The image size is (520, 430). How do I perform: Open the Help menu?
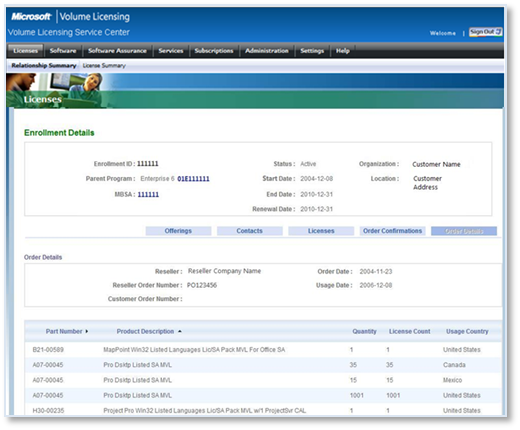(343, 51)
